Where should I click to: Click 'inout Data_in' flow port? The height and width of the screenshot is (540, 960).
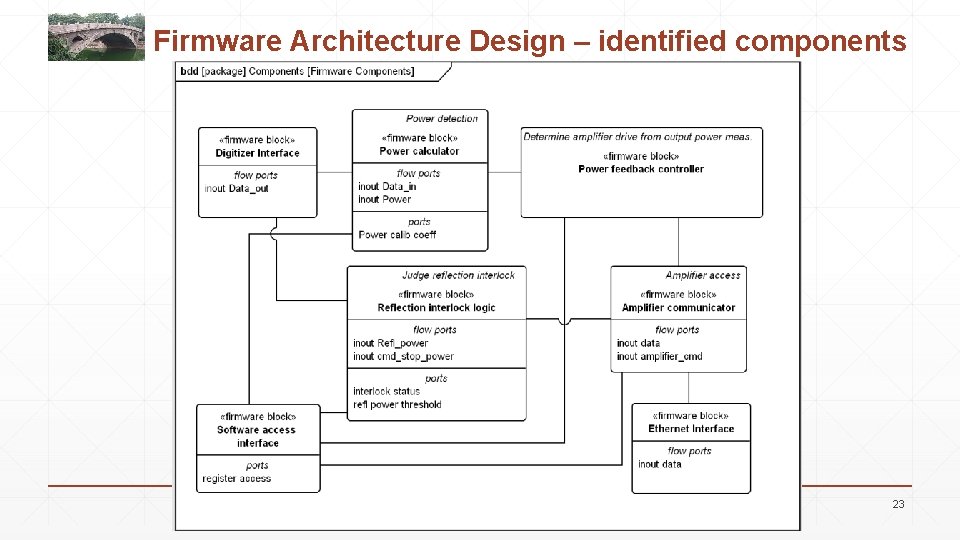pos(387,186)
